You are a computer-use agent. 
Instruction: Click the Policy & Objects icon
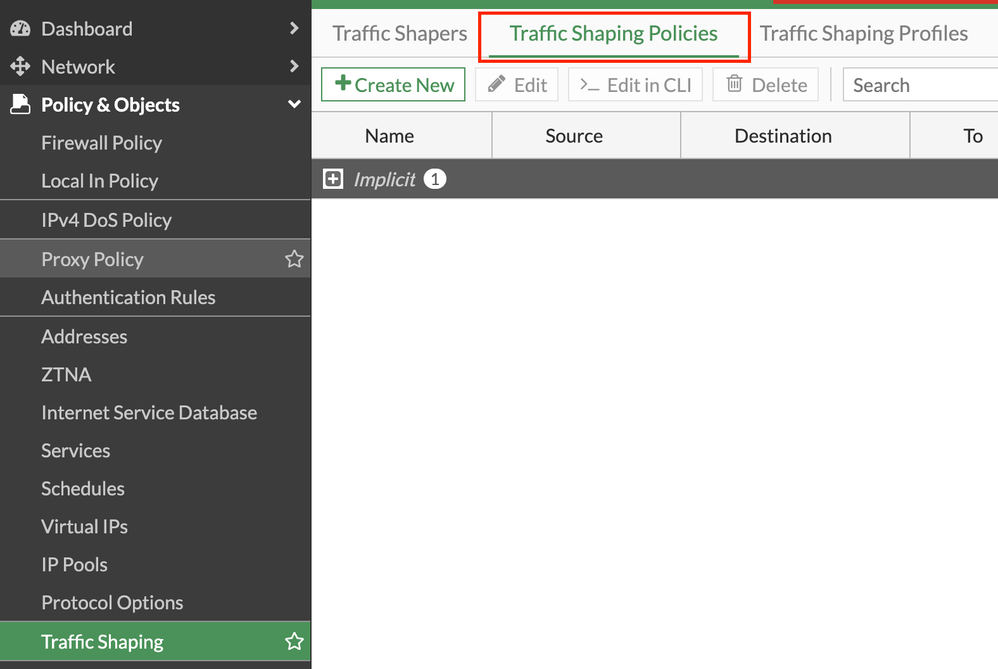[20, 105]
